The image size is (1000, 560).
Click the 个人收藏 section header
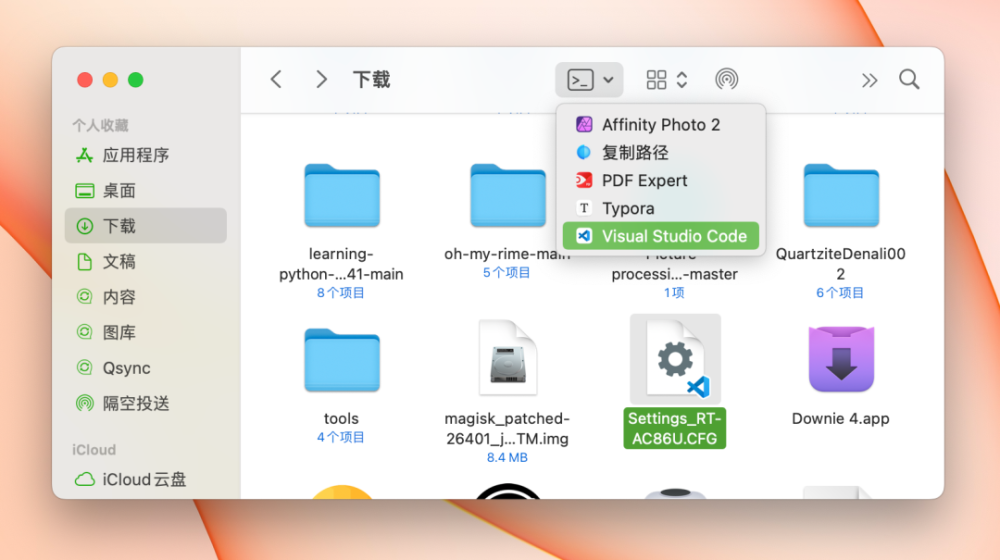click(100, 125)
